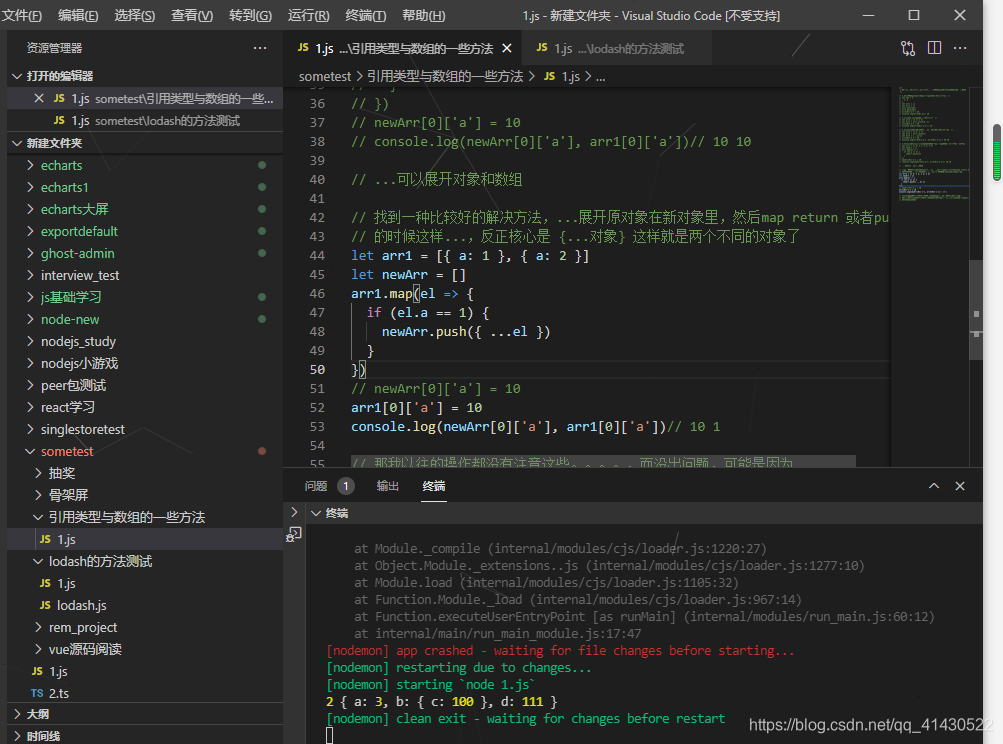The width and height of the screenshot is (1003, 744).
Task: Expand the js基础学习 folder
Action: coord(145,297)
